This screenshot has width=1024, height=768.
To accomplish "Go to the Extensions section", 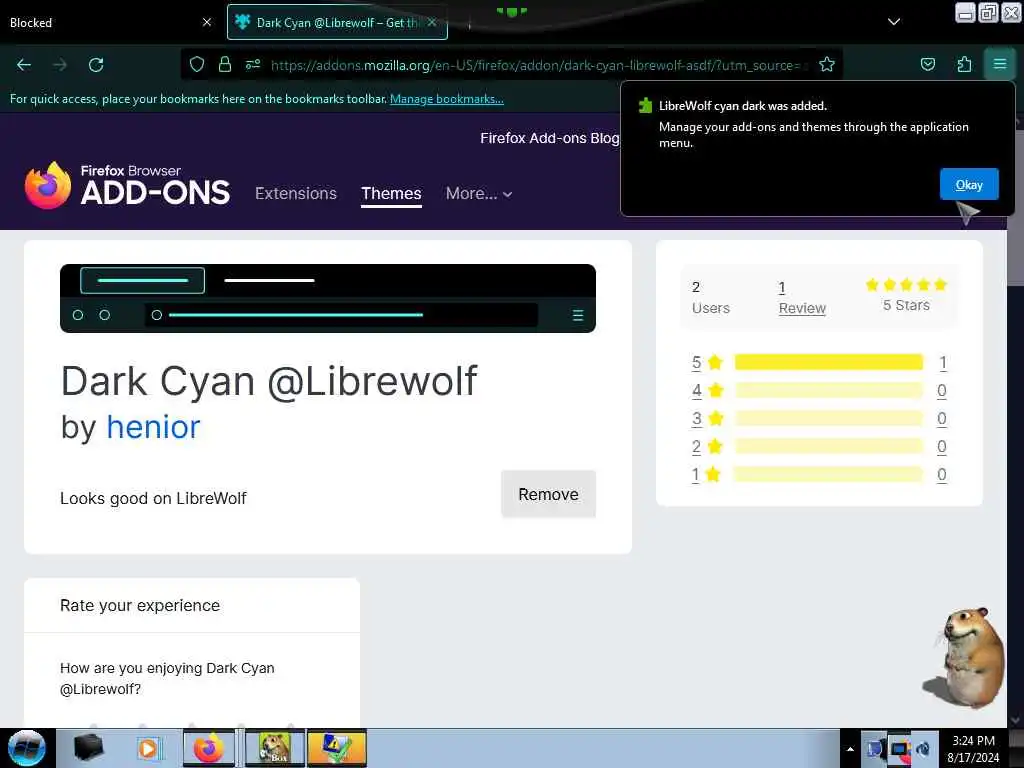I will [x=296, y=193].
